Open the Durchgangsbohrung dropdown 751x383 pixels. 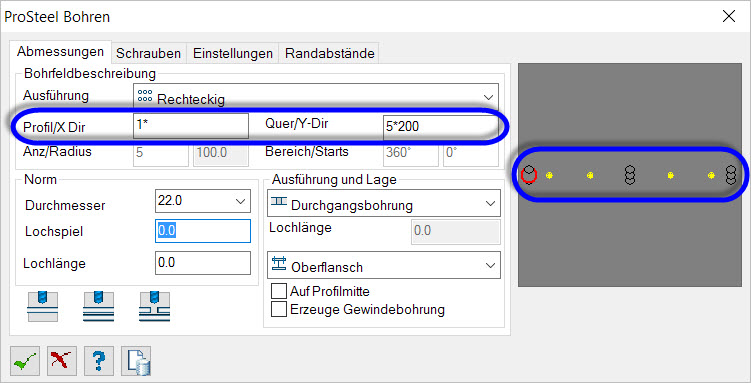384,203
